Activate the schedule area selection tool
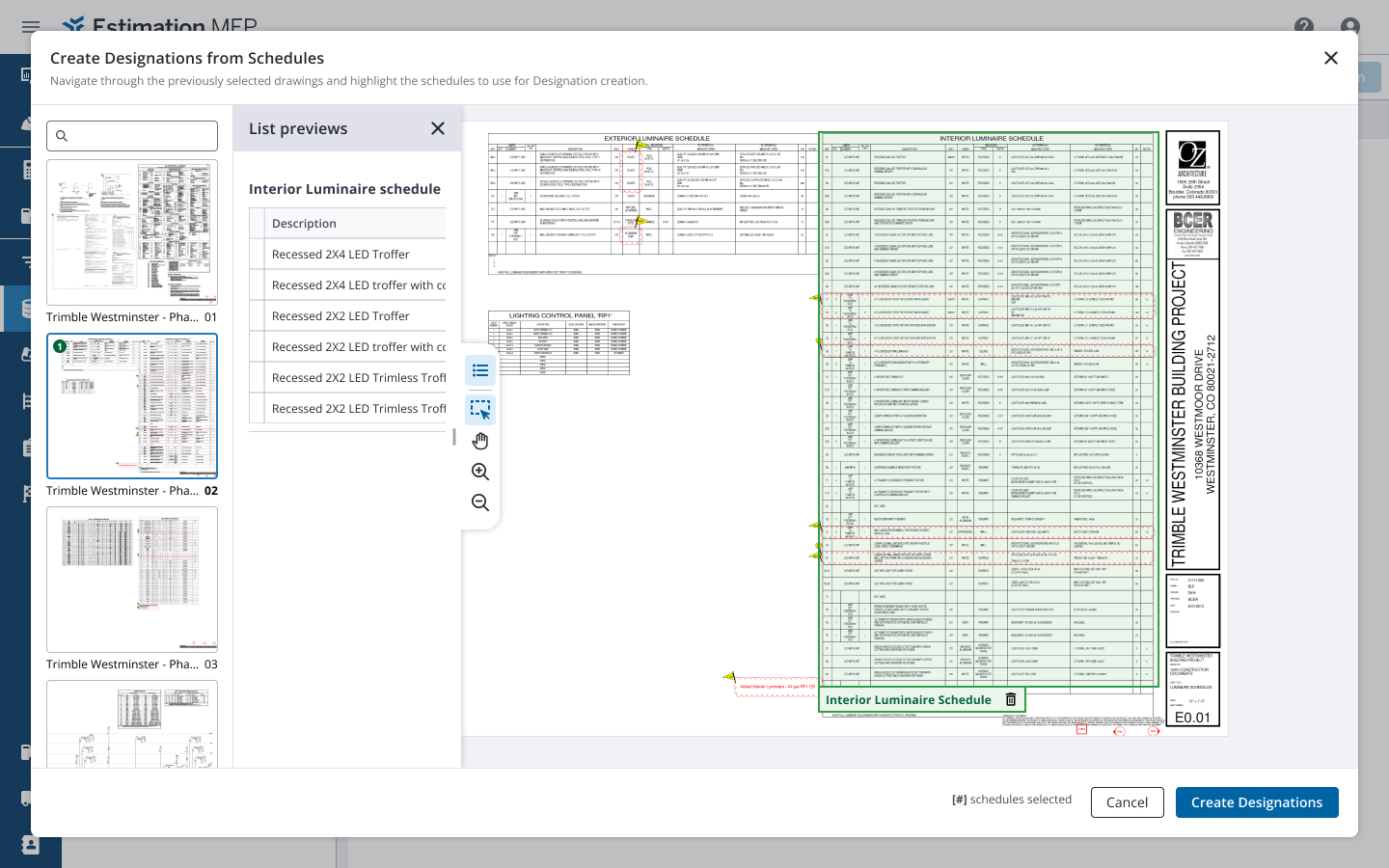This screenshot has width=1389, height=868. point(479,409)
